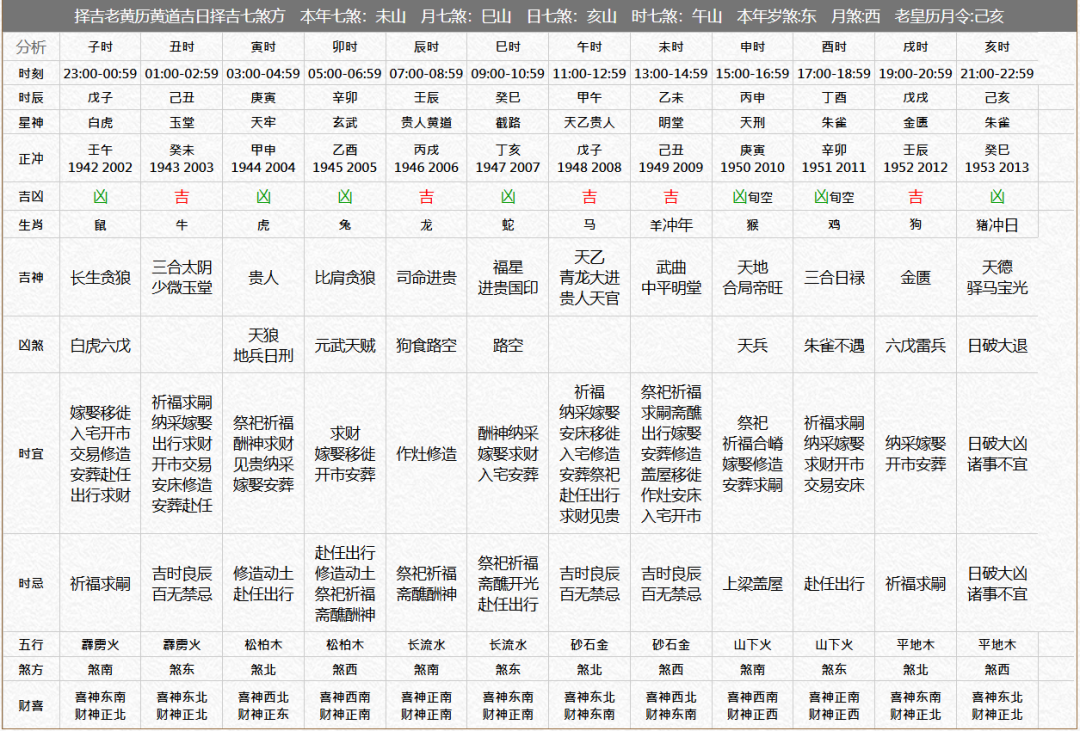This screenshot has height=731, width=1080.
Task: Click the 凶旬空 marker in 酉时 column
Action: click(834, 197)
